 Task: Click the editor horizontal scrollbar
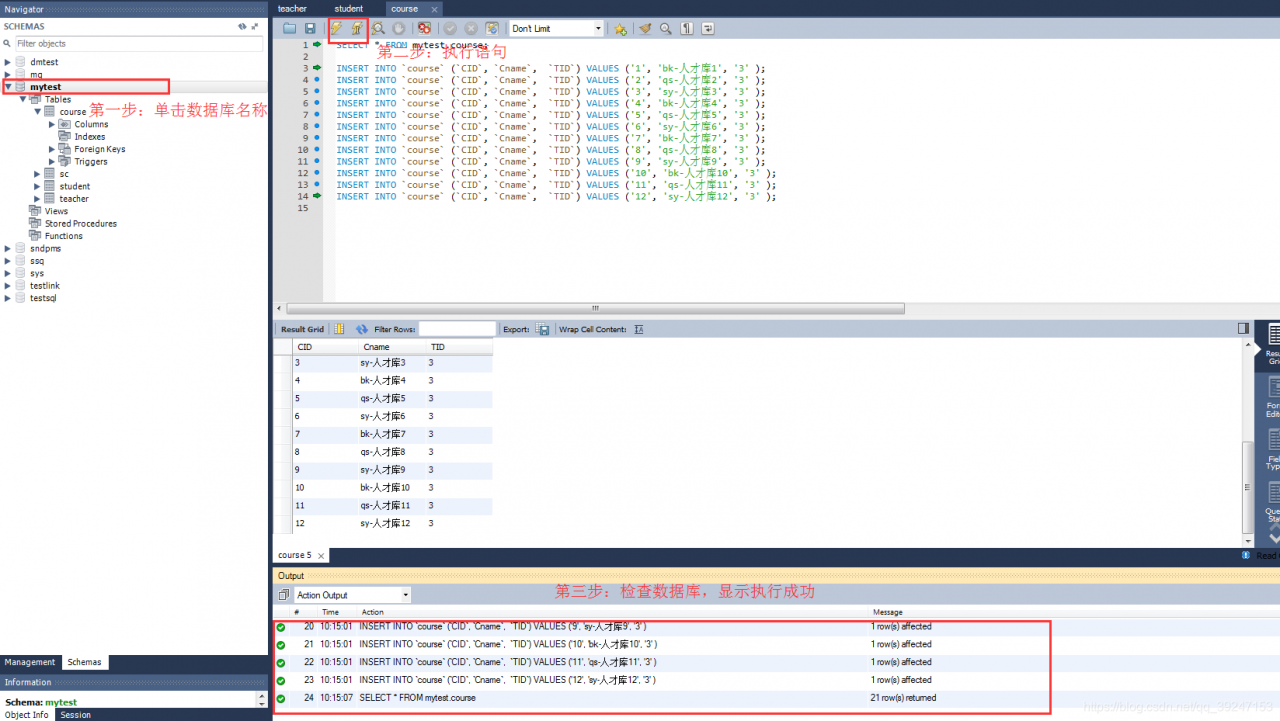595,308
